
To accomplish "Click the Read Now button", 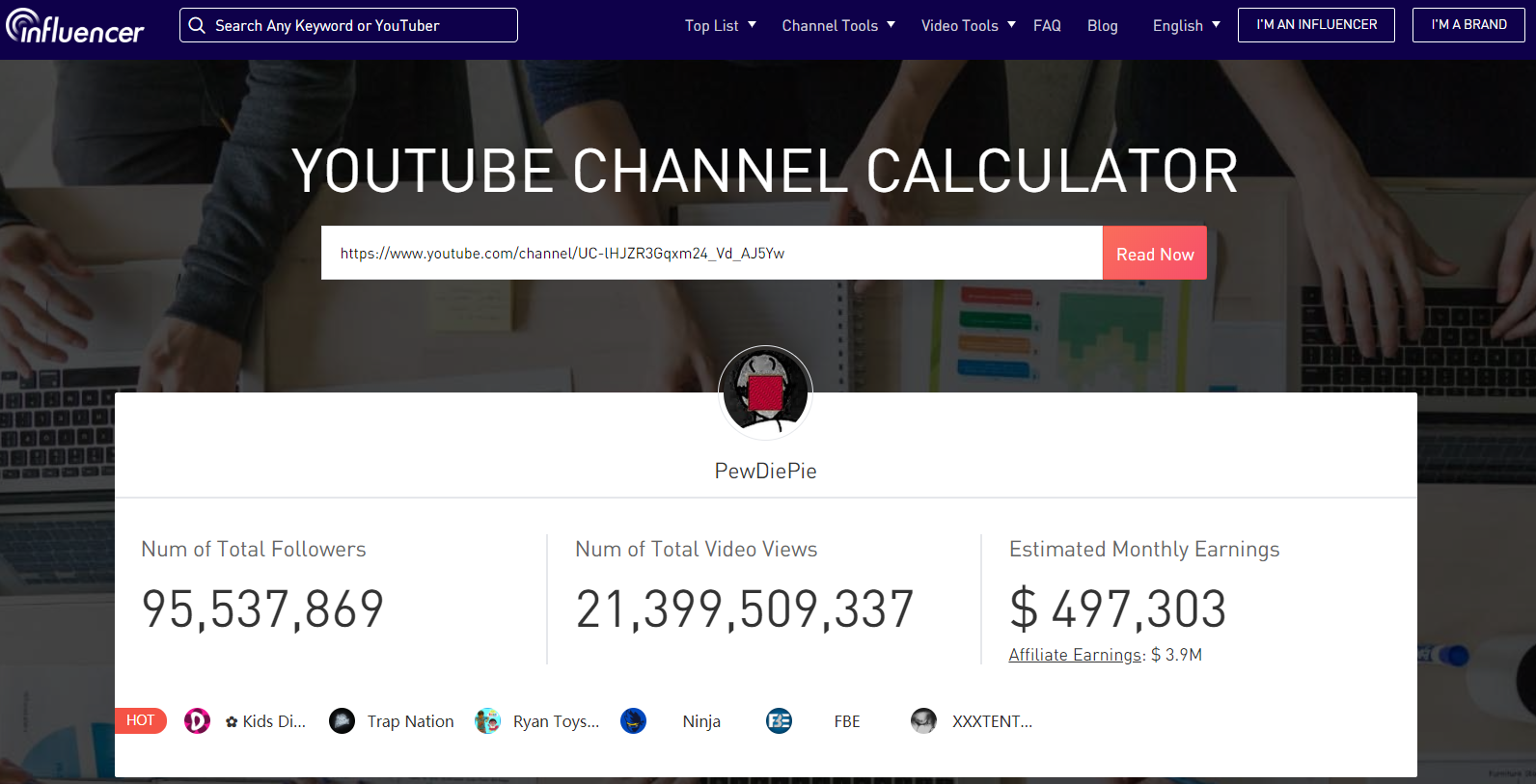I will (x=1155, y=253).
